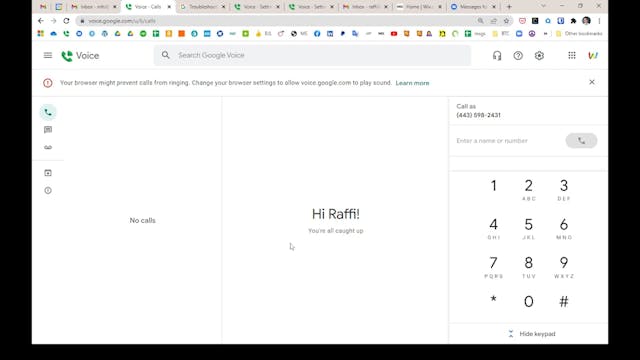Dial digit 0 on keypad

click(529, 302)
